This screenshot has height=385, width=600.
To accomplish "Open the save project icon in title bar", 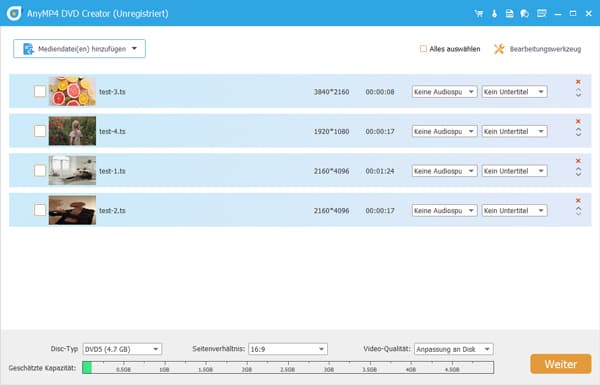I will coord(509,13).
